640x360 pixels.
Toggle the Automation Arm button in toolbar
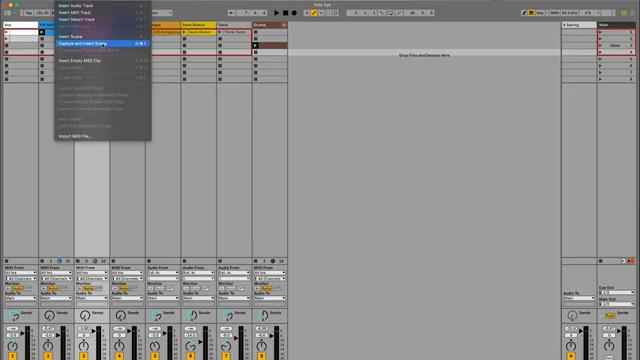point(314,13)
